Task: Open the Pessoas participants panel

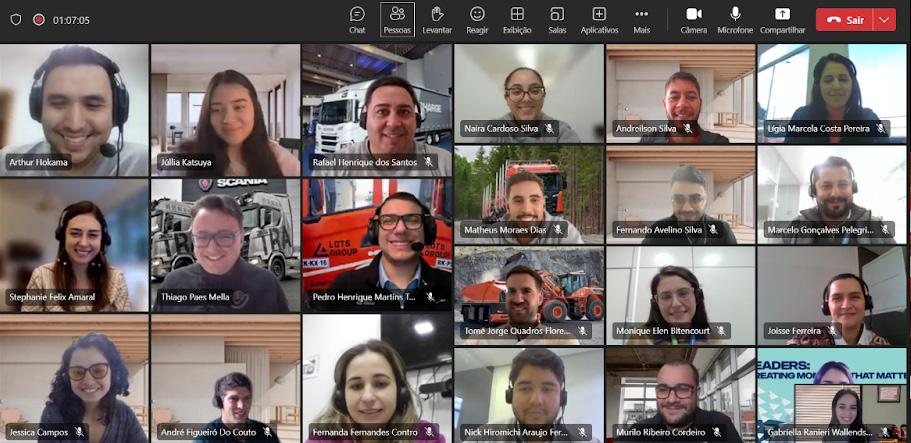Action: pos(397,20)
